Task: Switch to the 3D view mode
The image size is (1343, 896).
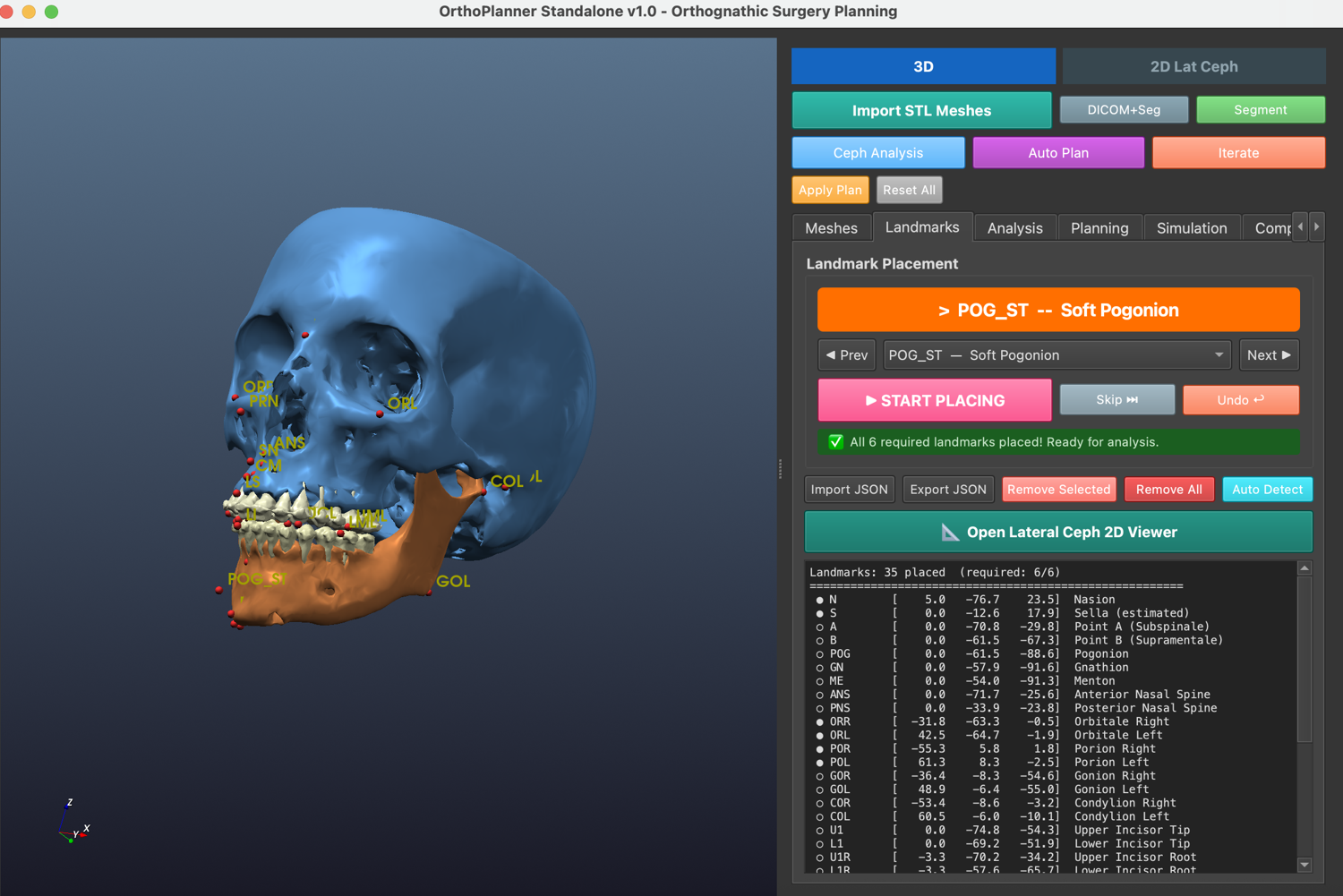Action: (923, 66)
